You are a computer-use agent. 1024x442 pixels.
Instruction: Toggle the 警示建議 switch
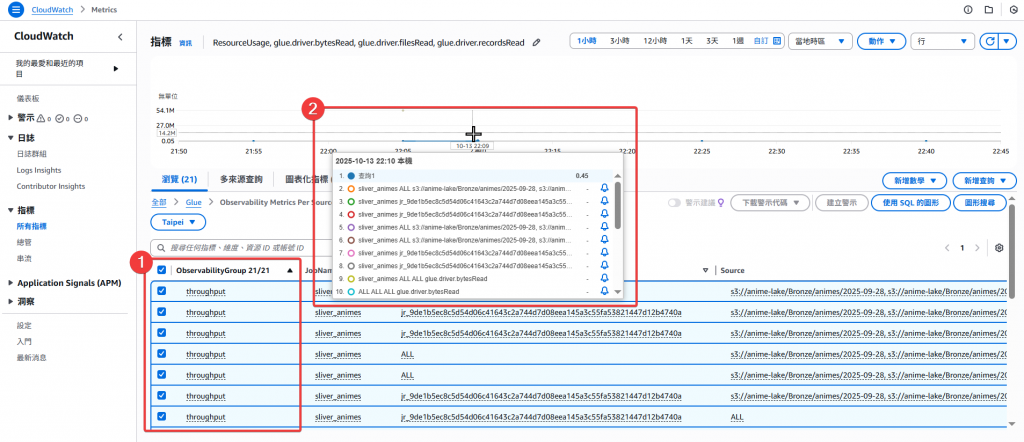click(675, 203)
